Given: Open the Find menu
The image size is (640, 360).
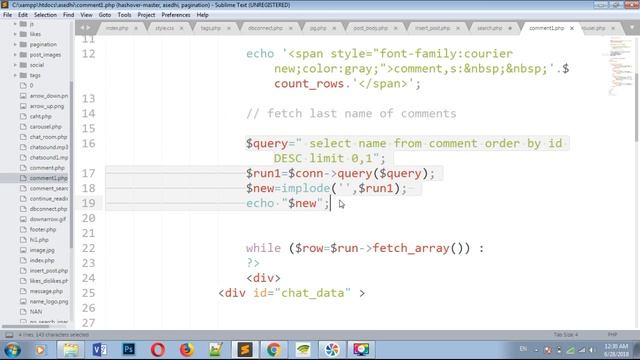Looking at the screenshot, I should coord(69,15).
